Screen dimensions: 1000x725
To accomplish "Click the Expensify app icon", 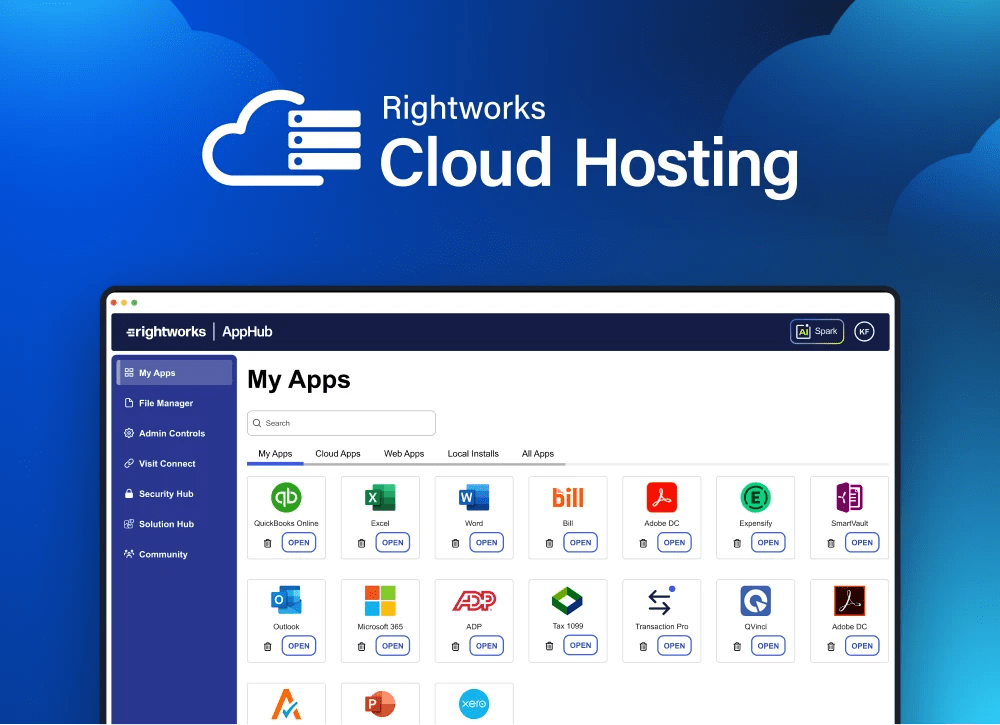I will click(755, 497).
